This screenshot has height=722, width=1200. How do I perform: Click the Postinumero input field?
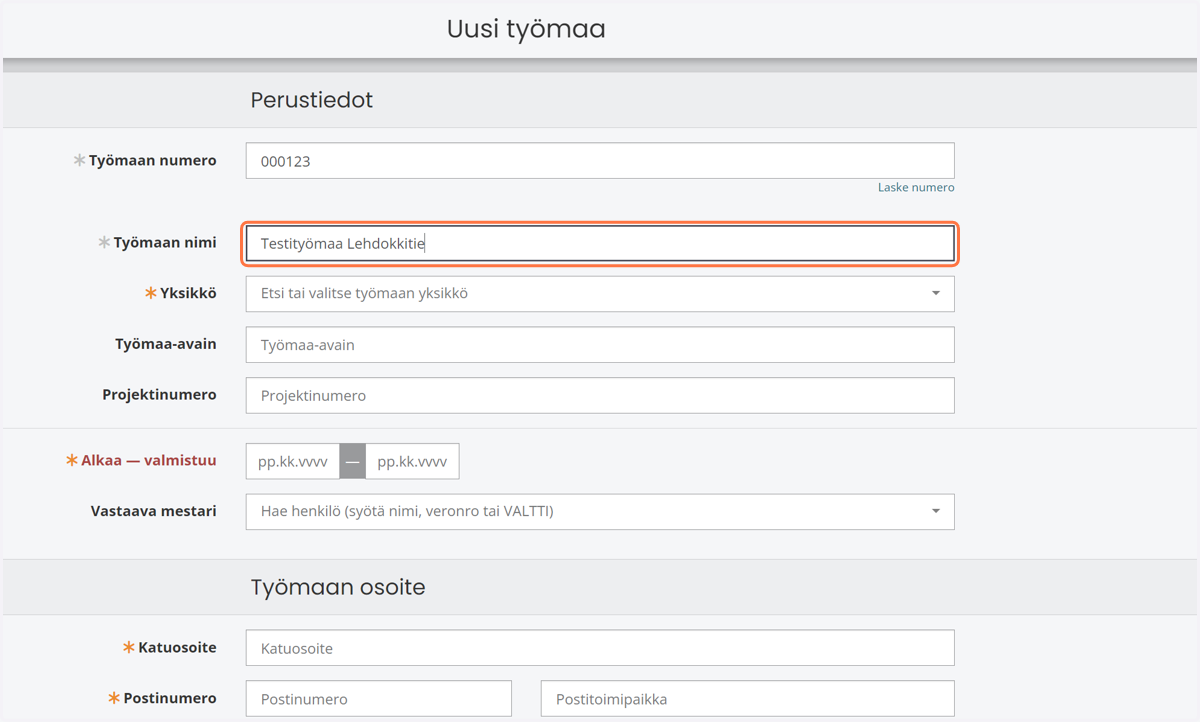pos(379,699)
